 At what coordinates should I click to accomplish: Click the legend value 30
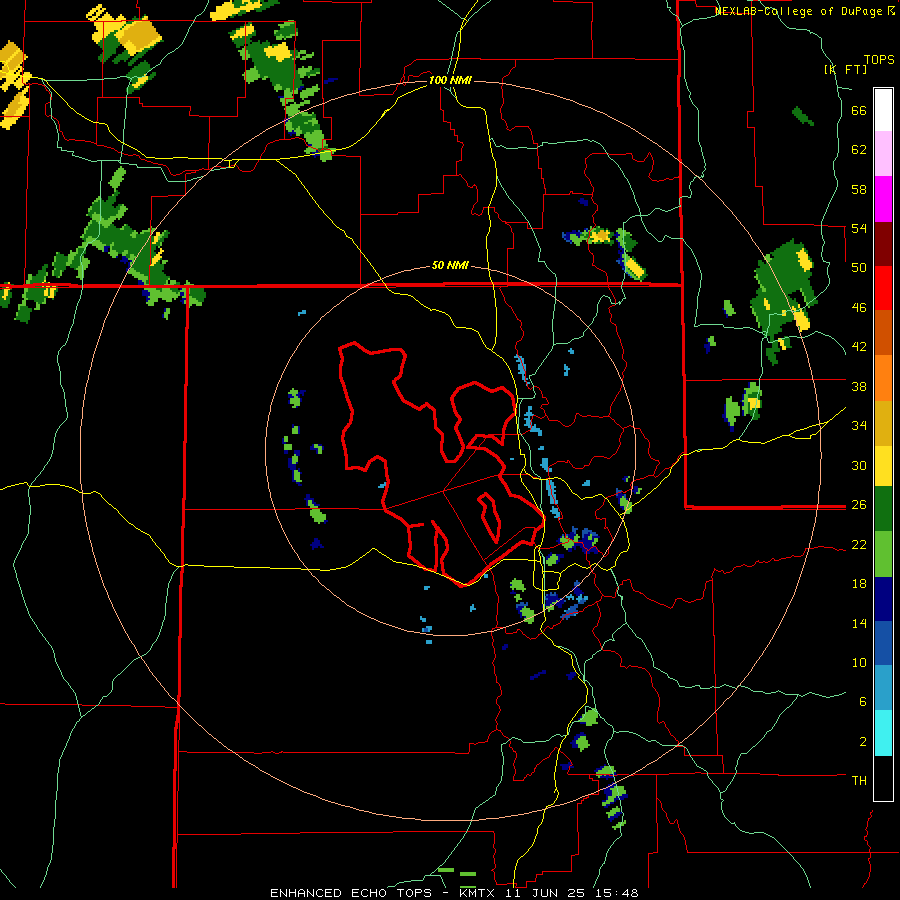859,465
